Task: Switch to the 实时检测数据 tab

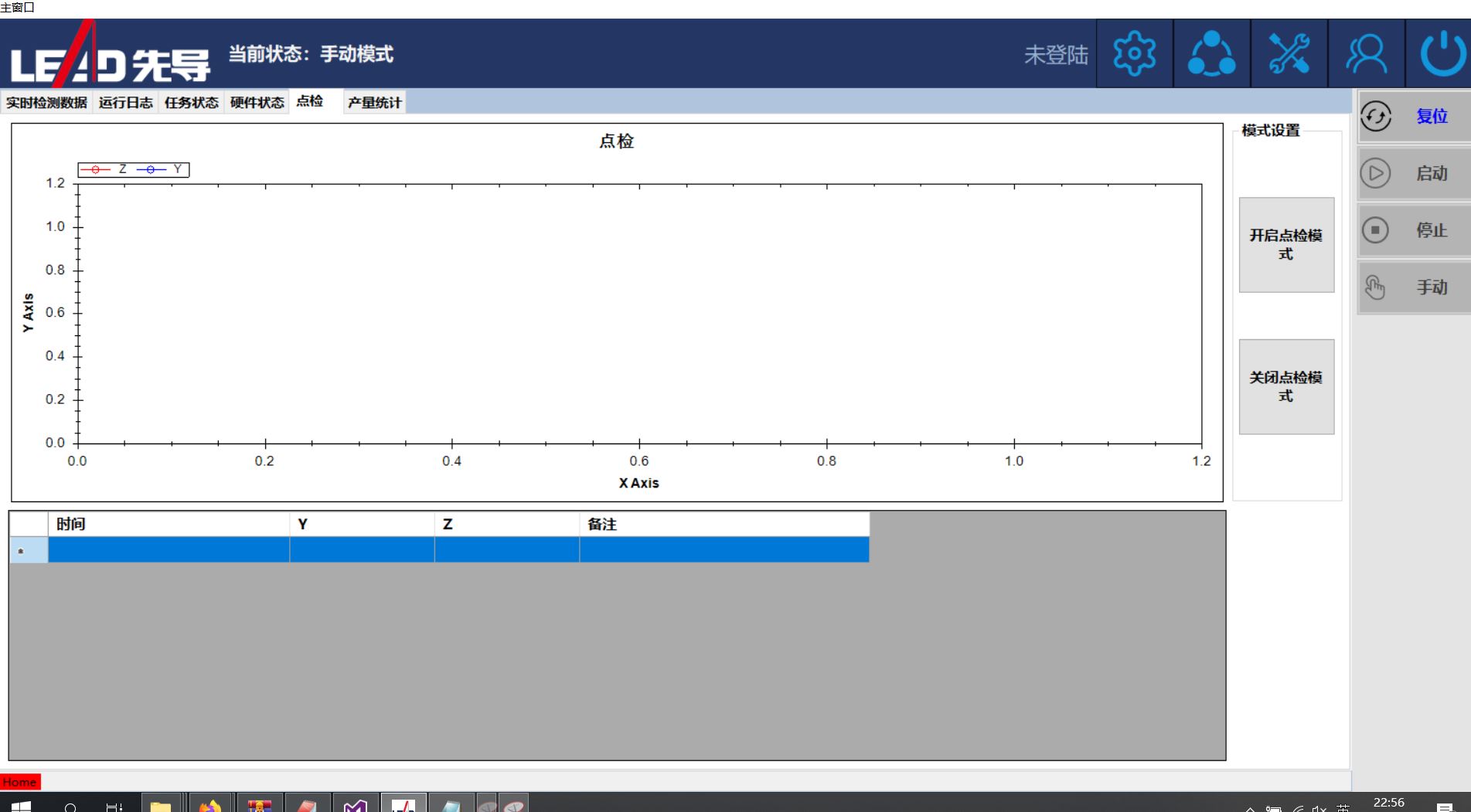Action: click(46, 103)
